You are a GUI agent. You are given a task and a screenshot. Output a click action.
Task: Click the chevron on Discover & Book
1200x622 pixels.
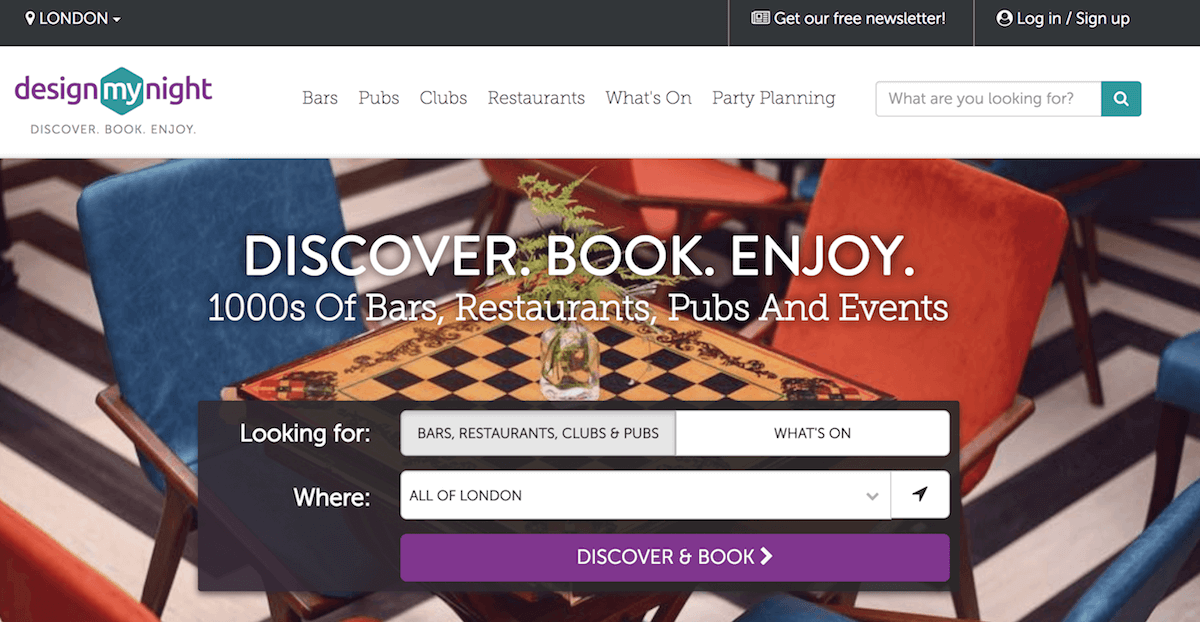pos(767,557)
